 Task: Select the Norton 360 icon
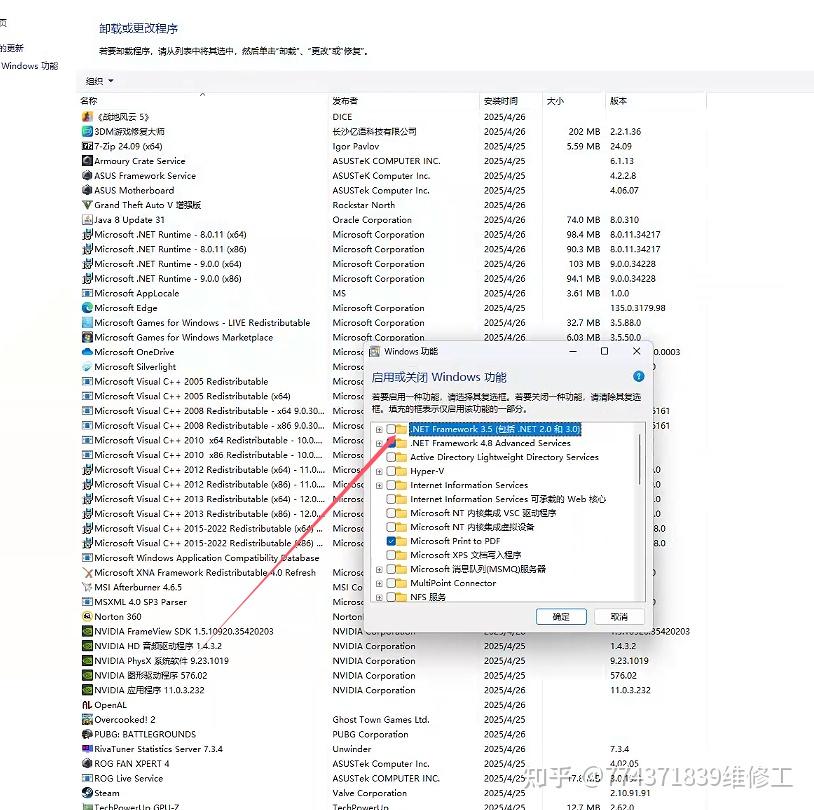[87, 617]
